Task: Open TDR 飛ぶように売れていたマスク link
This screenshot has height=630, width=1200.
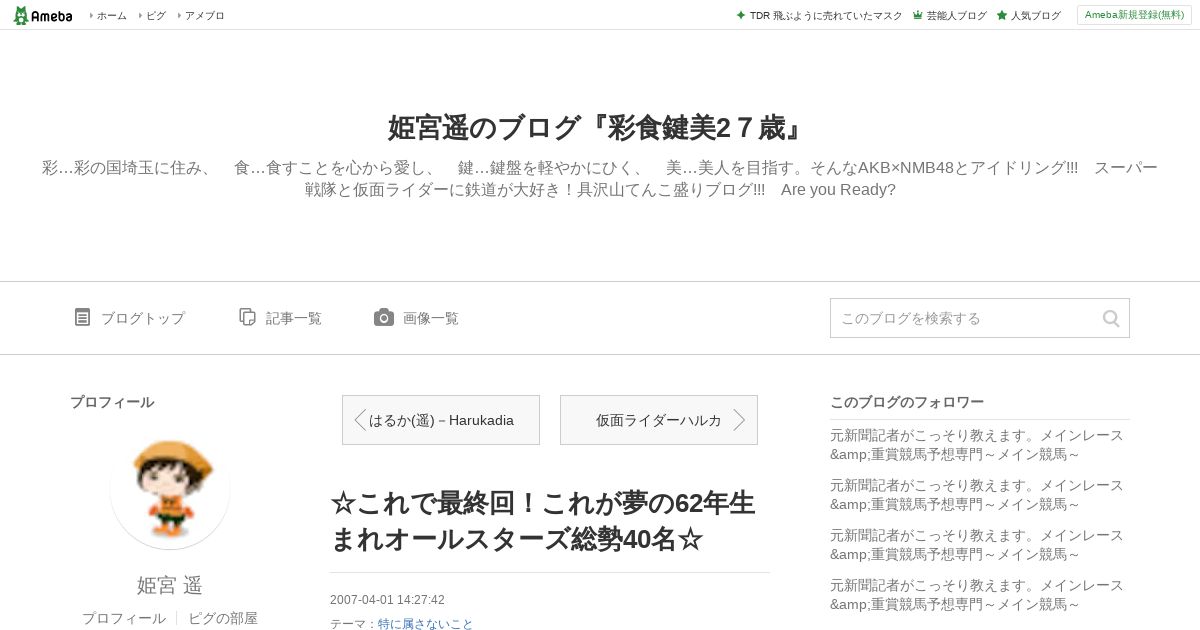Action: click(x=826, y=16)
